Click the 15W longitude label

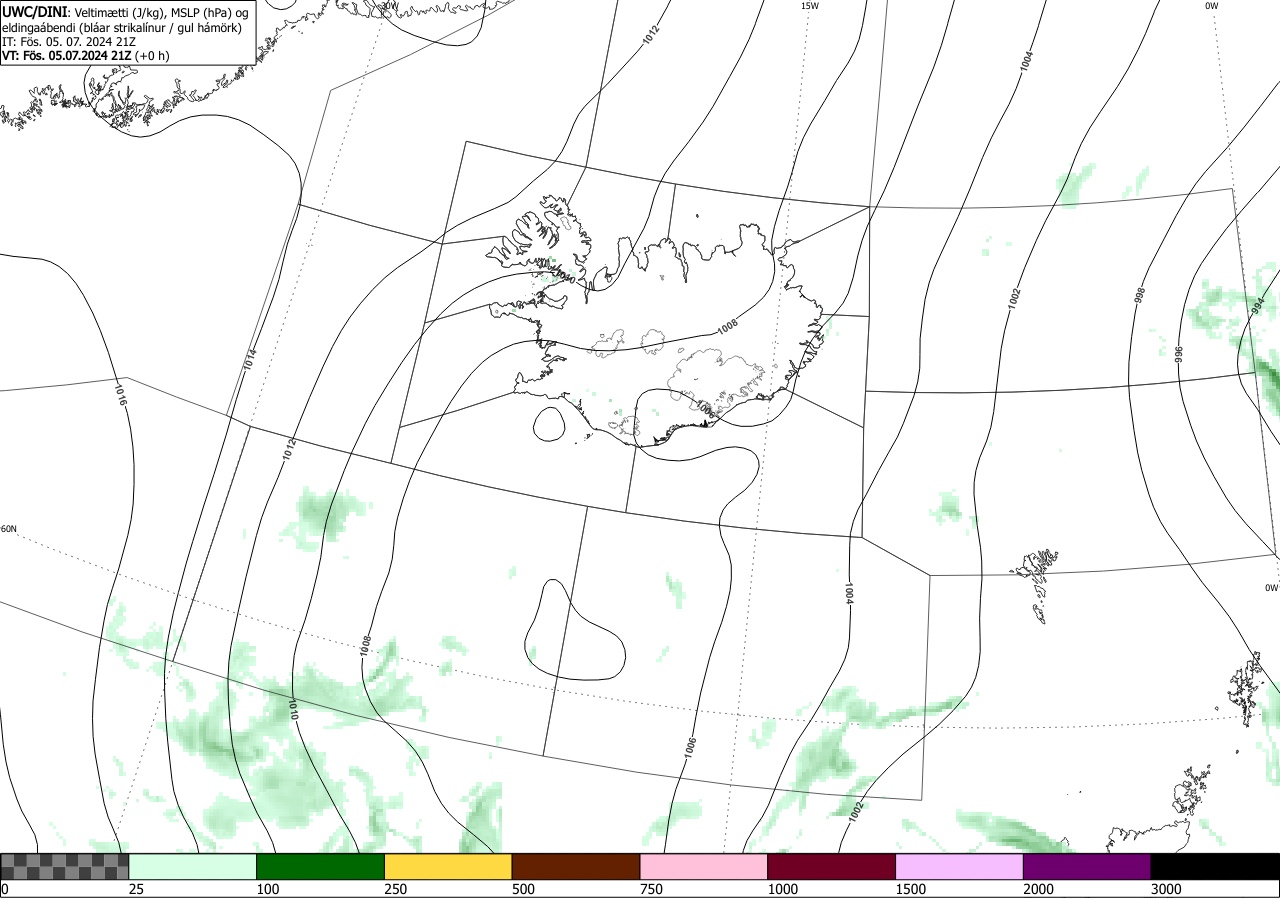810,6
